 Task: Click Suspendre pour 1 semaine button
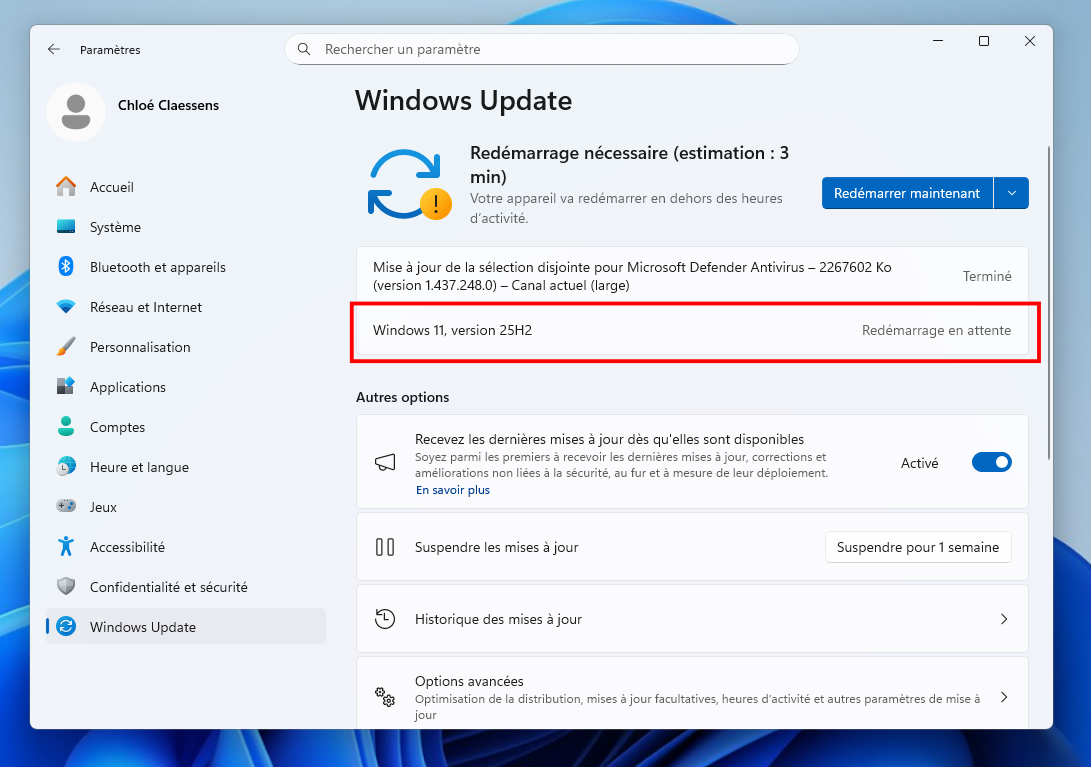[917, 547]
